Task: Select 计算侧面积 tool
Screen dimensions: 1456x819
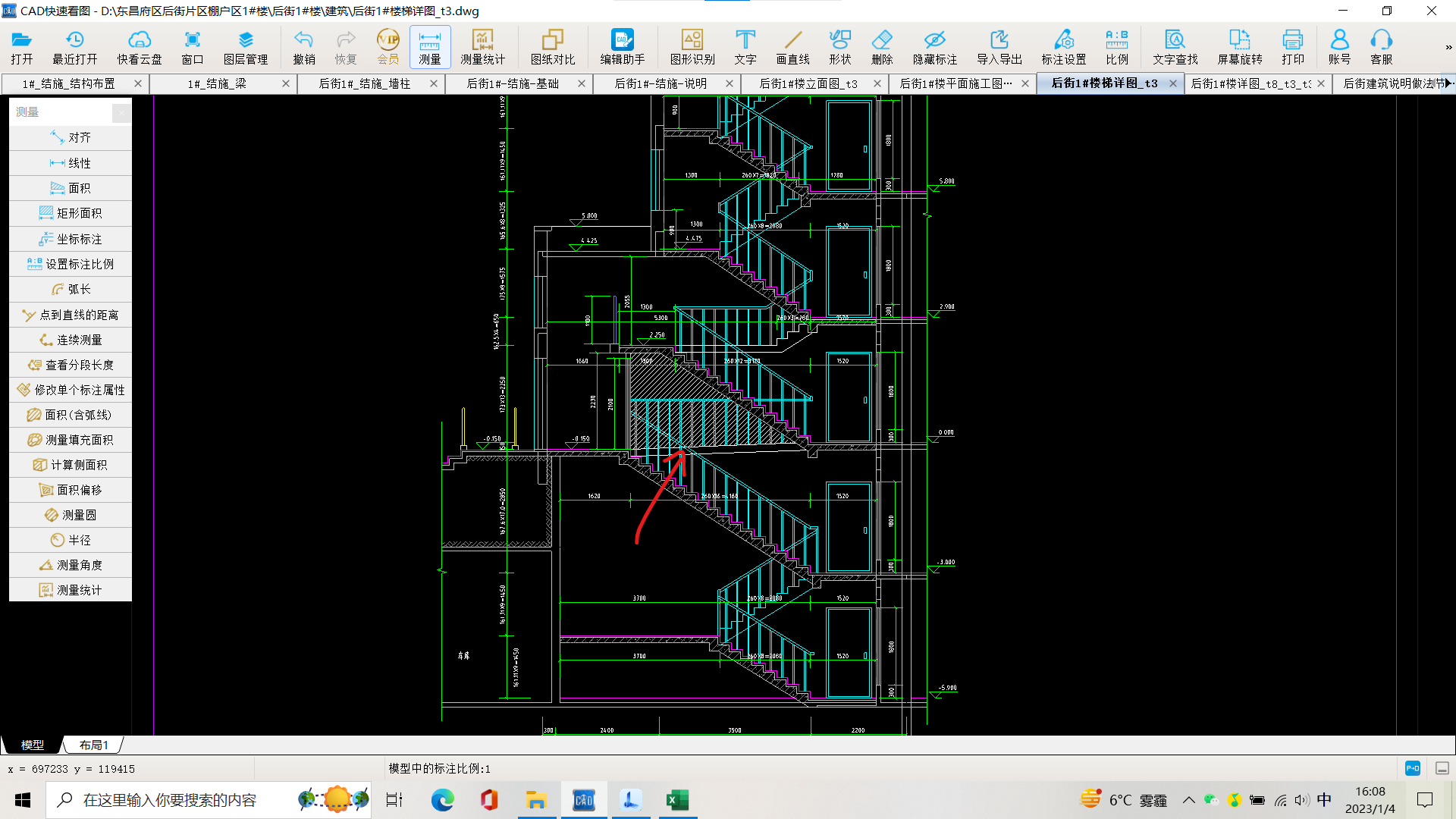Action: point(71,465)
